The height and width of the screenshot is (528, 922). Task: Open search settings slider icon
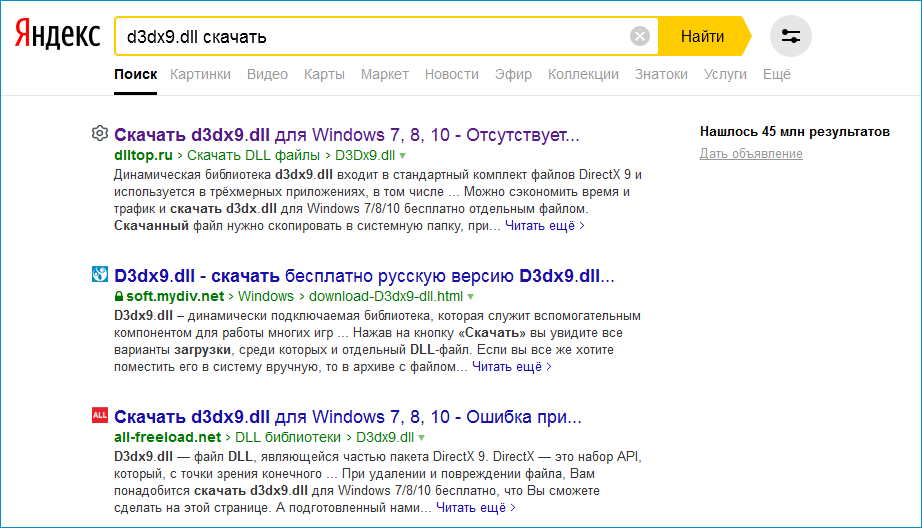click(x=790, y=36)
